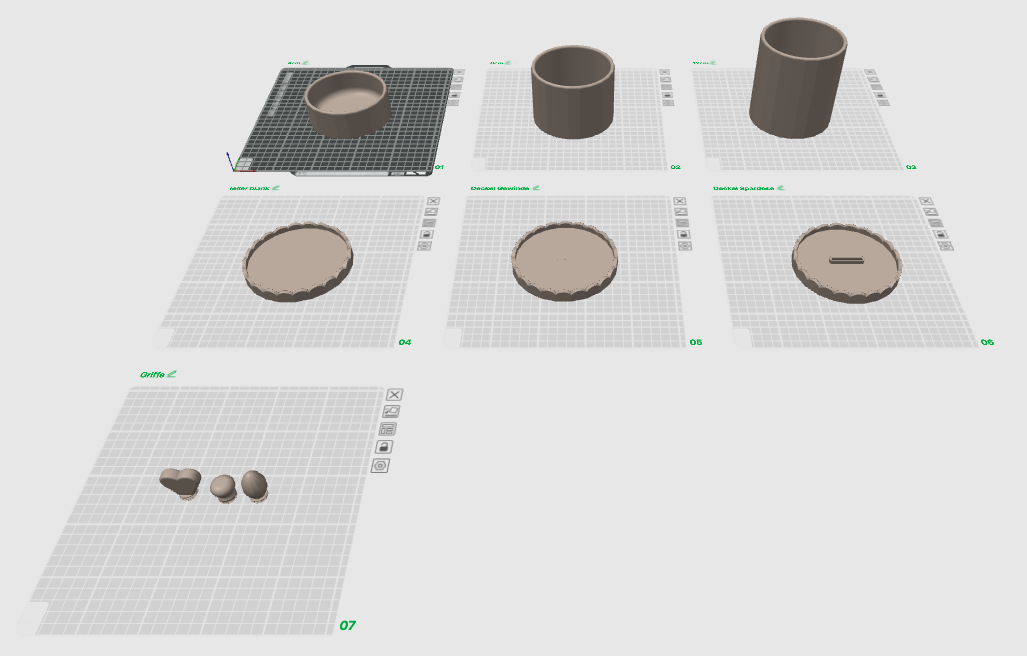
Task: Auto-orient objects on plate 06
Action: coord(930,211)
